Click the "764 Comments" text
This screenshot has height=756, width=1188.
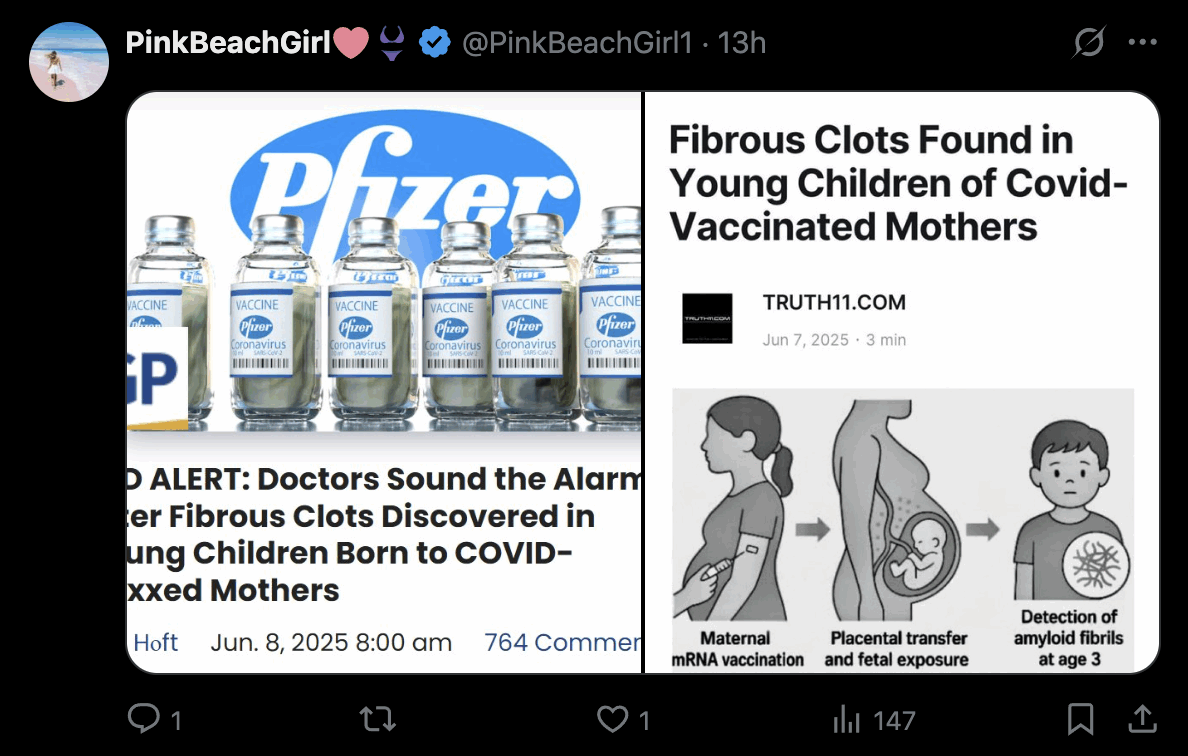tap(562, 642)
